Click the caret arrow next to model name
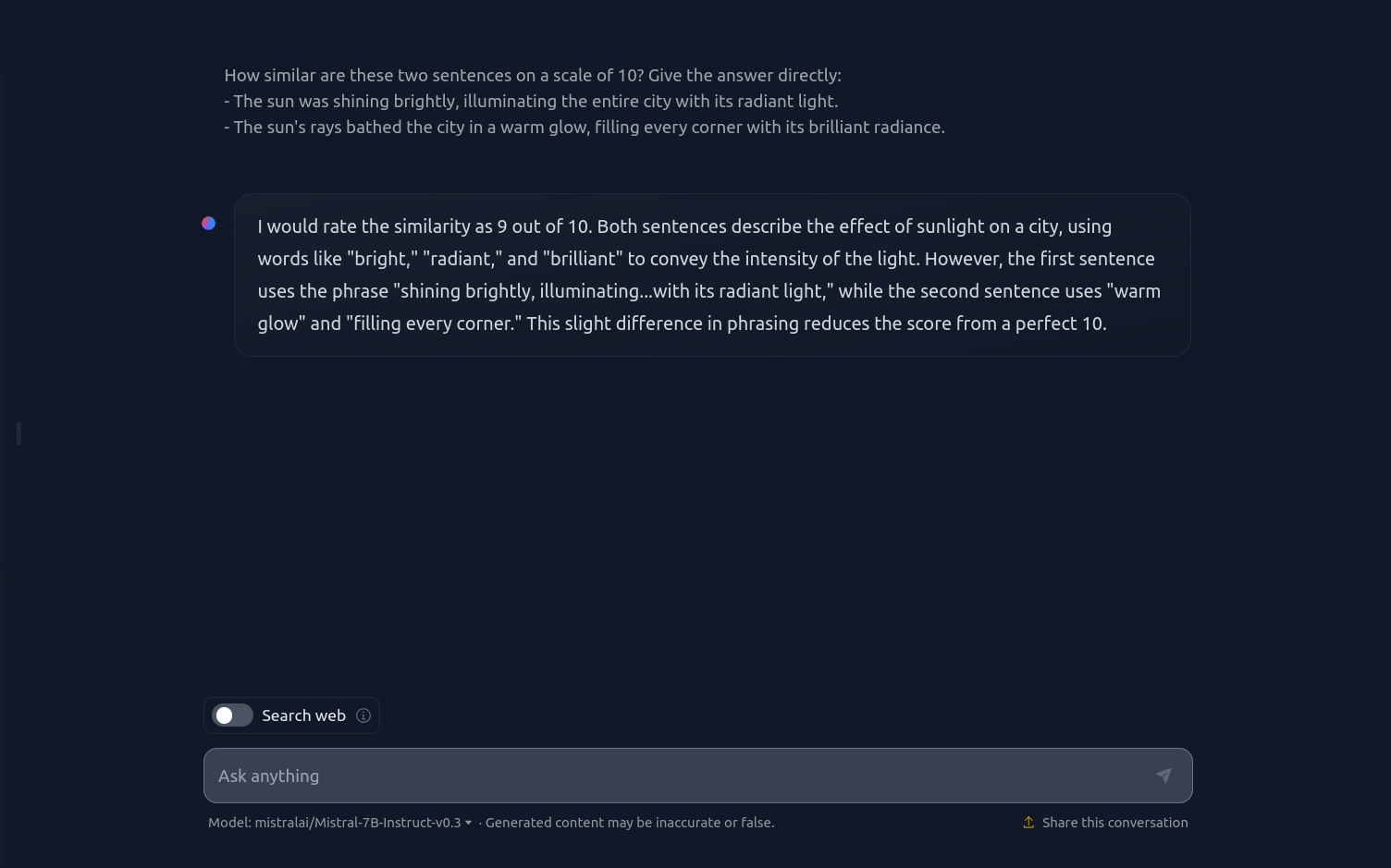The width and height of the screenshot is (1391, 868). tap(468, 823)
